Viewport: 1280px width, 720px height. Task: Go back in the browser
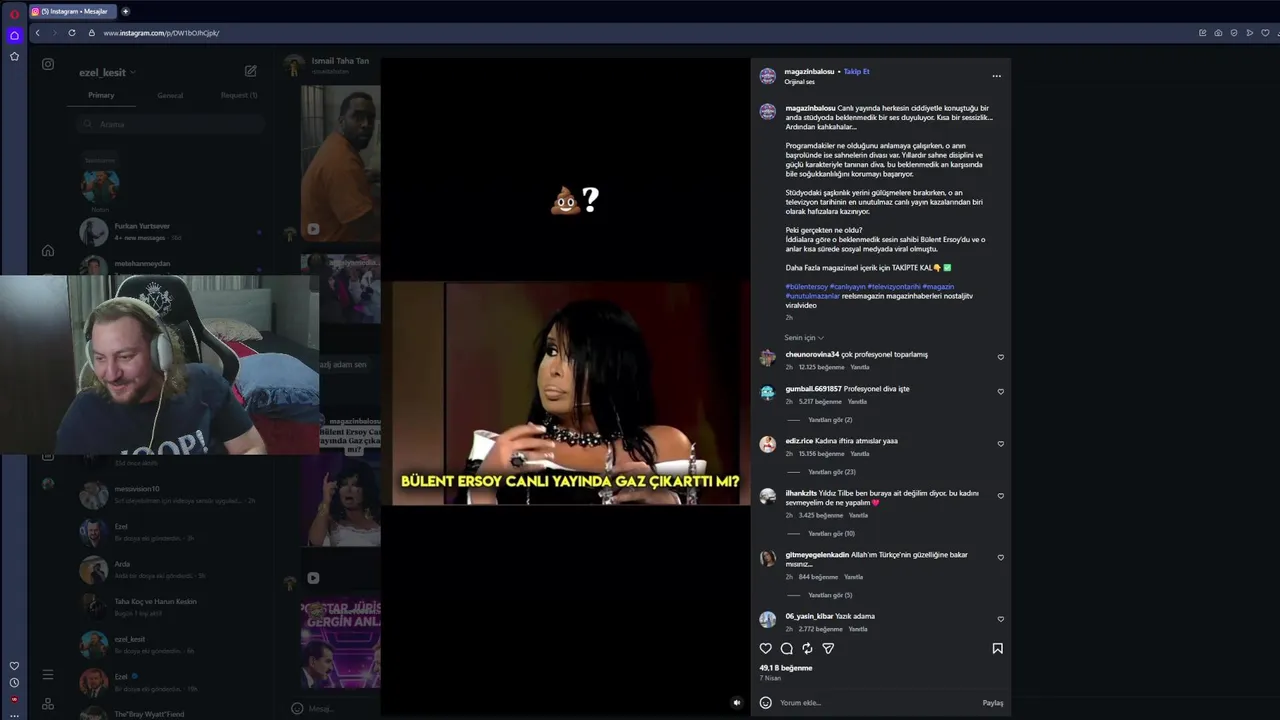click(x=38, y=33)
